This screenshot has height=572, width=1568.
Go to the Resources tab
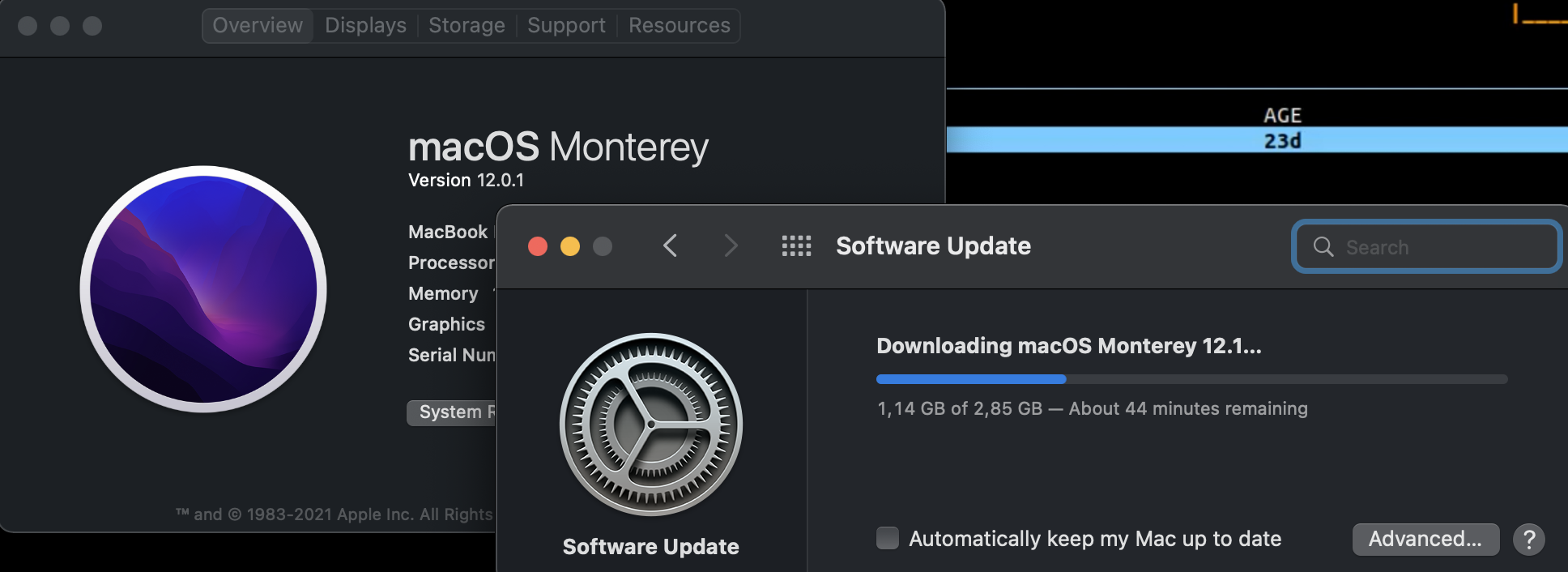tap(679, 26)
